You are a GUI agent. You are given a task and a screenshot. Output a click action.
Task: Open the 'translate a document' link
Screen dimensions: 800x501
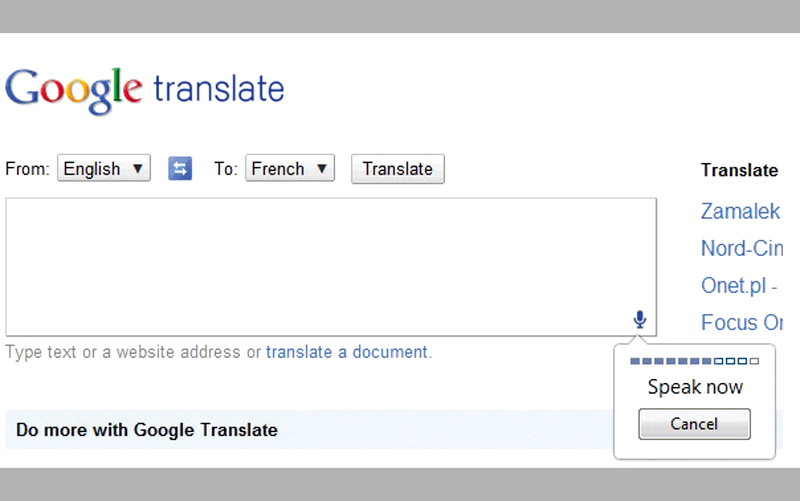point(347,352)
